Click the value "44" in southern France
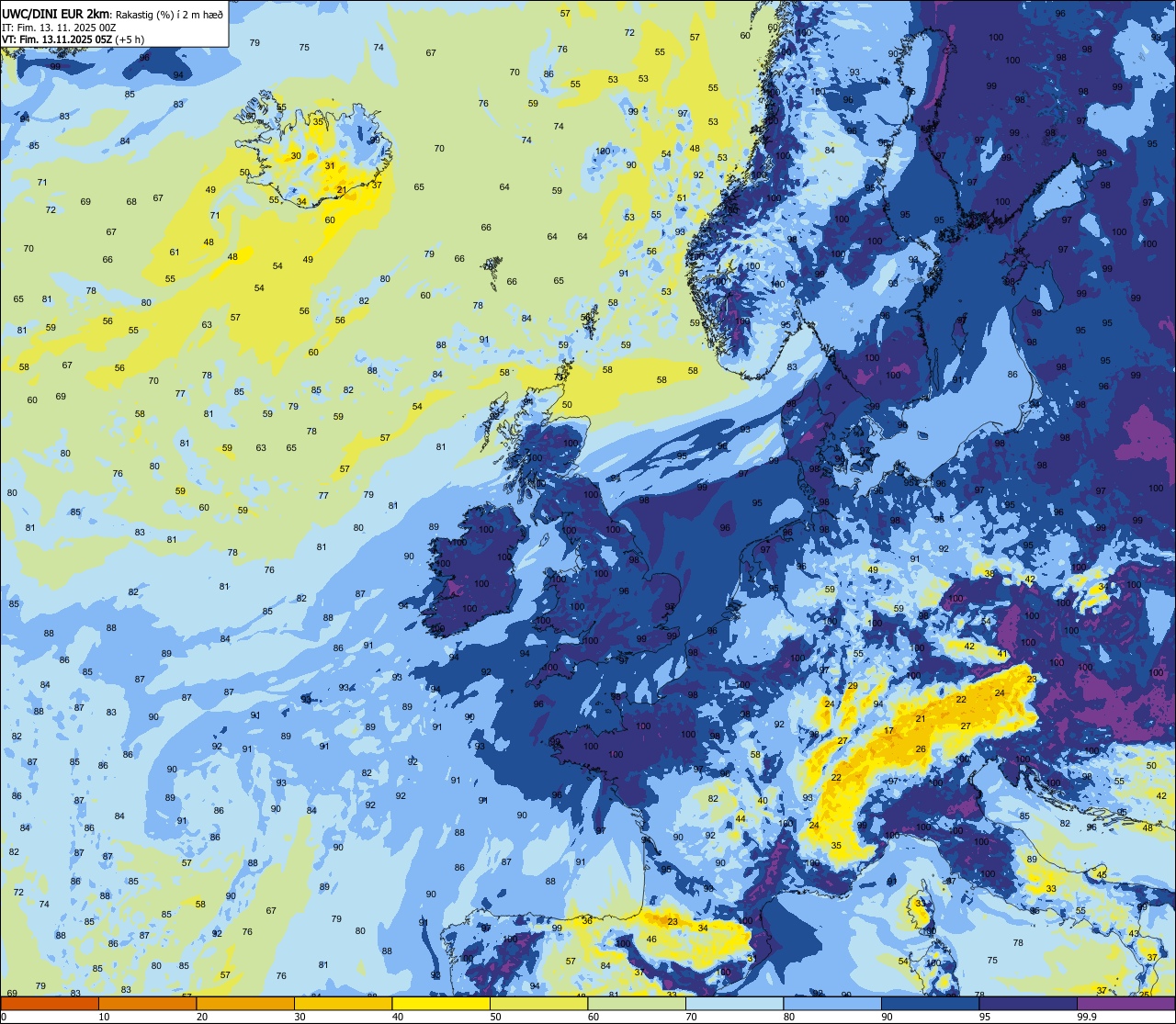The height and width of the screenshot is (1024, 1176). coord(741,818)
